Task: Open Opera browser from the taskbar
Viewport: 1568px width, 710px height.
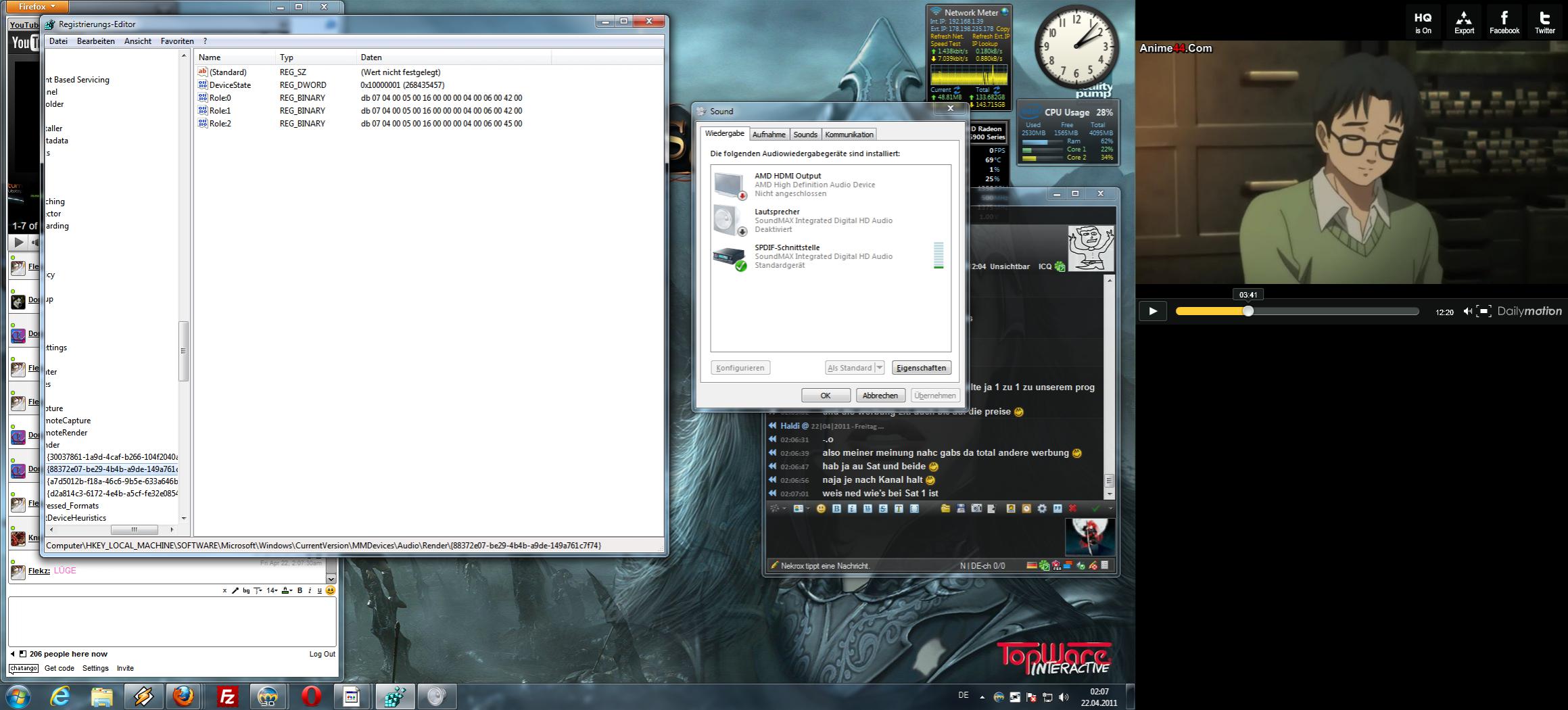Action: (x=310, y=696)
